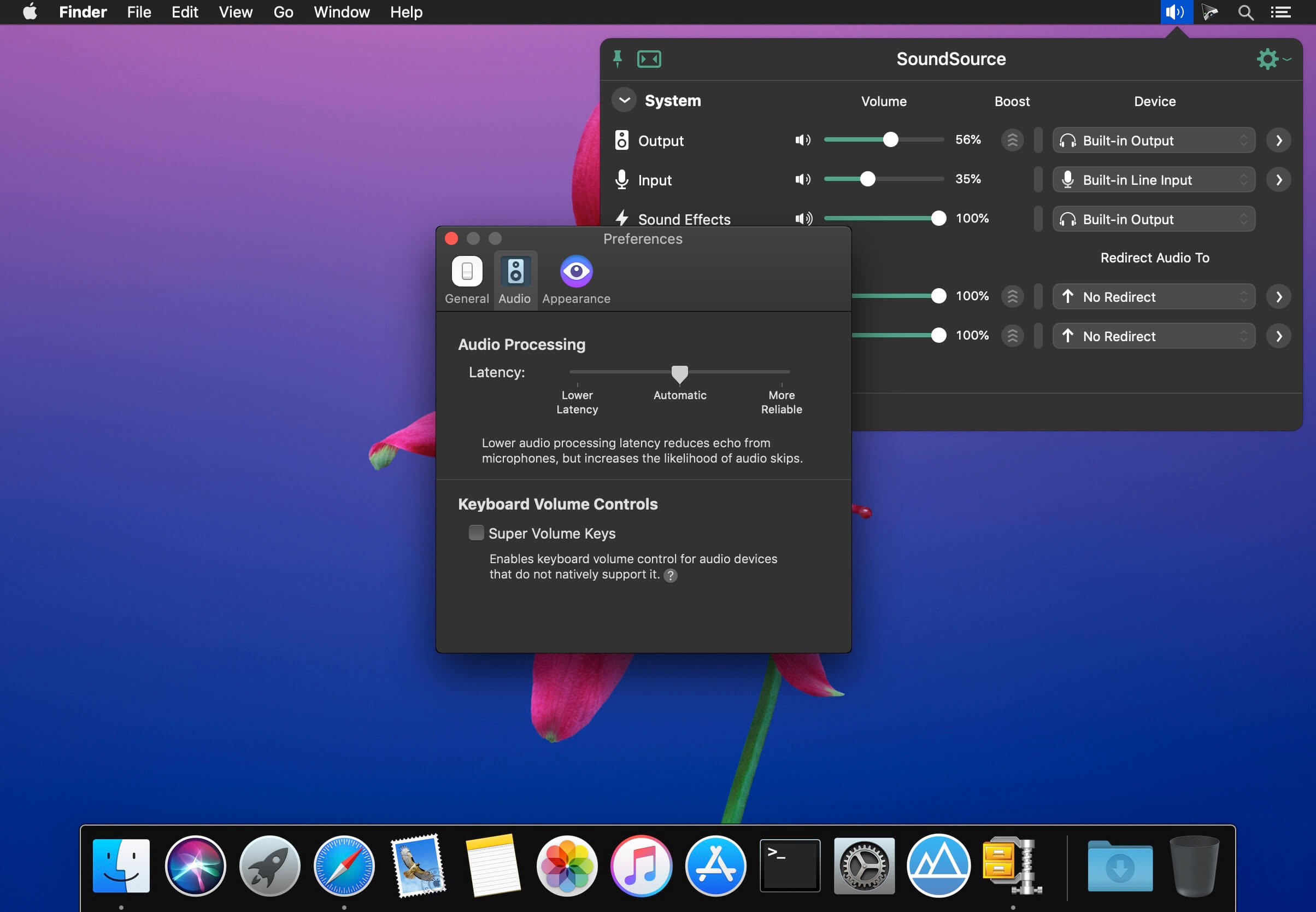Mute the Input volume speaker icon
The width and height of the screenshot is (1316, 912).
point(802,179)
